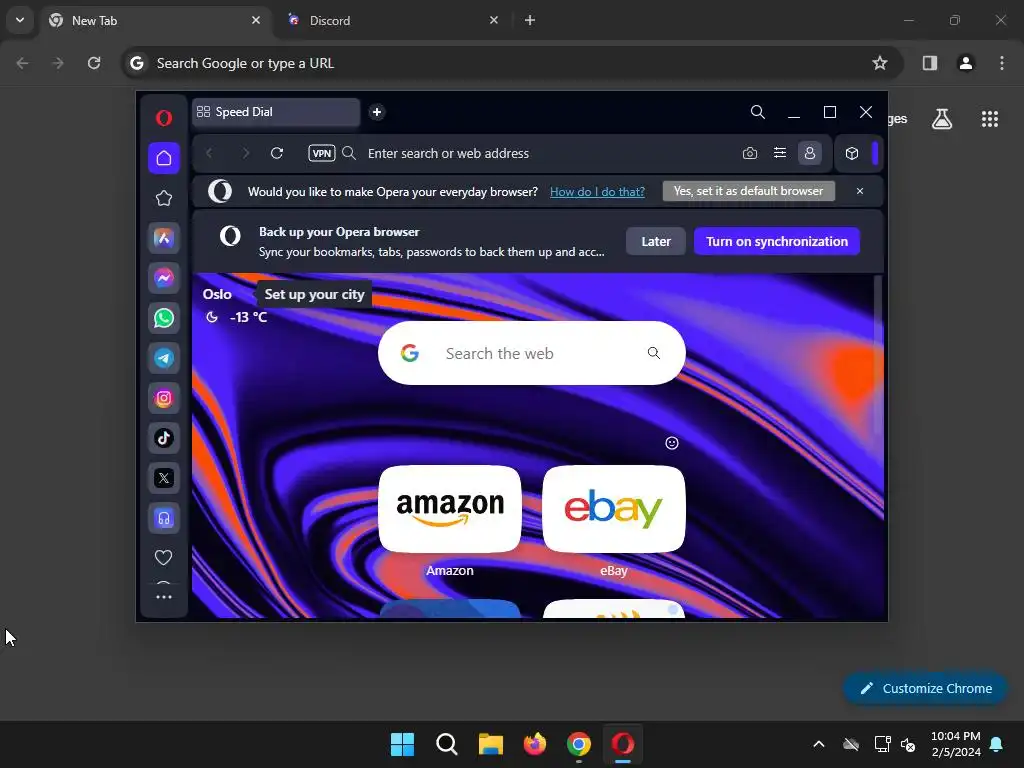The image size is (1024, 768).
Task: Switch to the Discord tab in Chrome
Action: click(392, 21)
